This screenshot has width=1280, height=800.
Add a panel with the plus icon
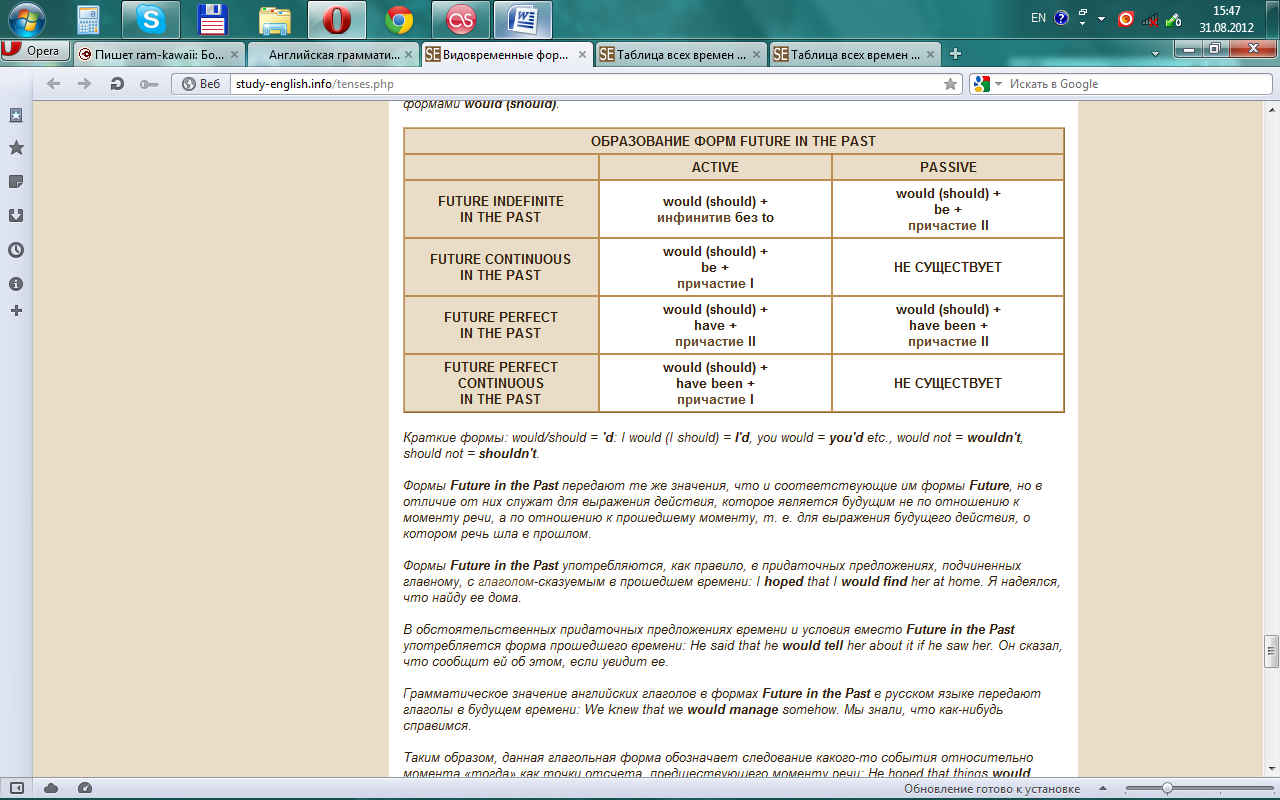tap(16, 311)
